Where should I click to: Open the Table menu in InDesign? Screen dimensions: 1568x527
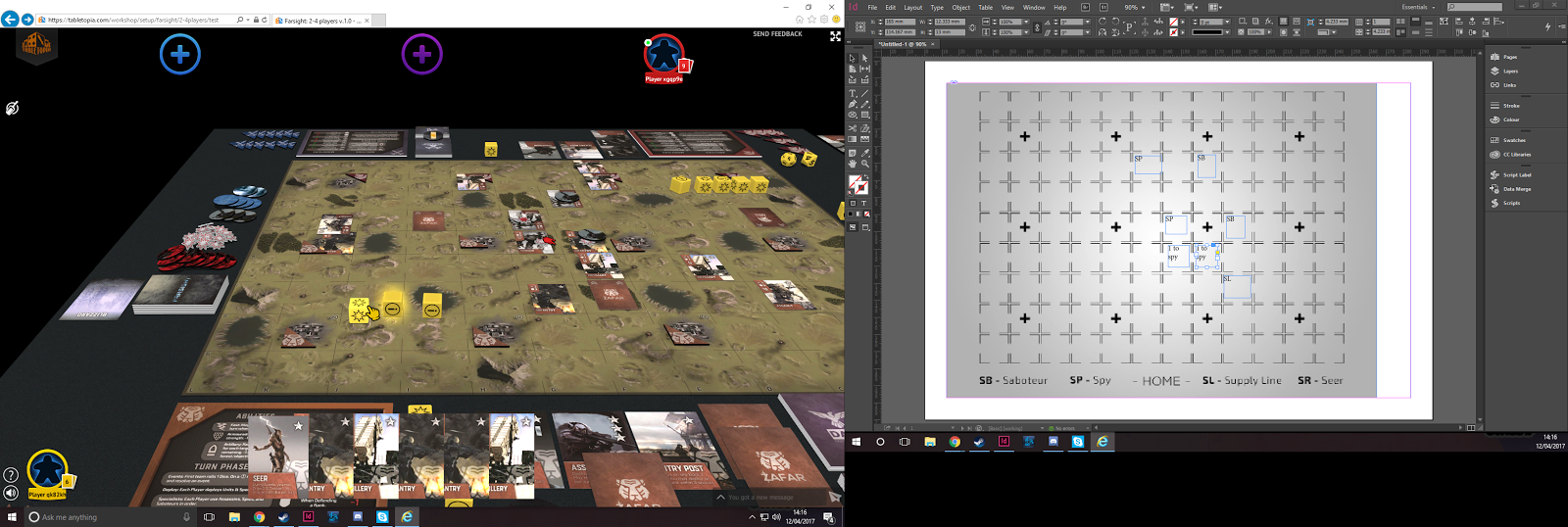point(985,8)
